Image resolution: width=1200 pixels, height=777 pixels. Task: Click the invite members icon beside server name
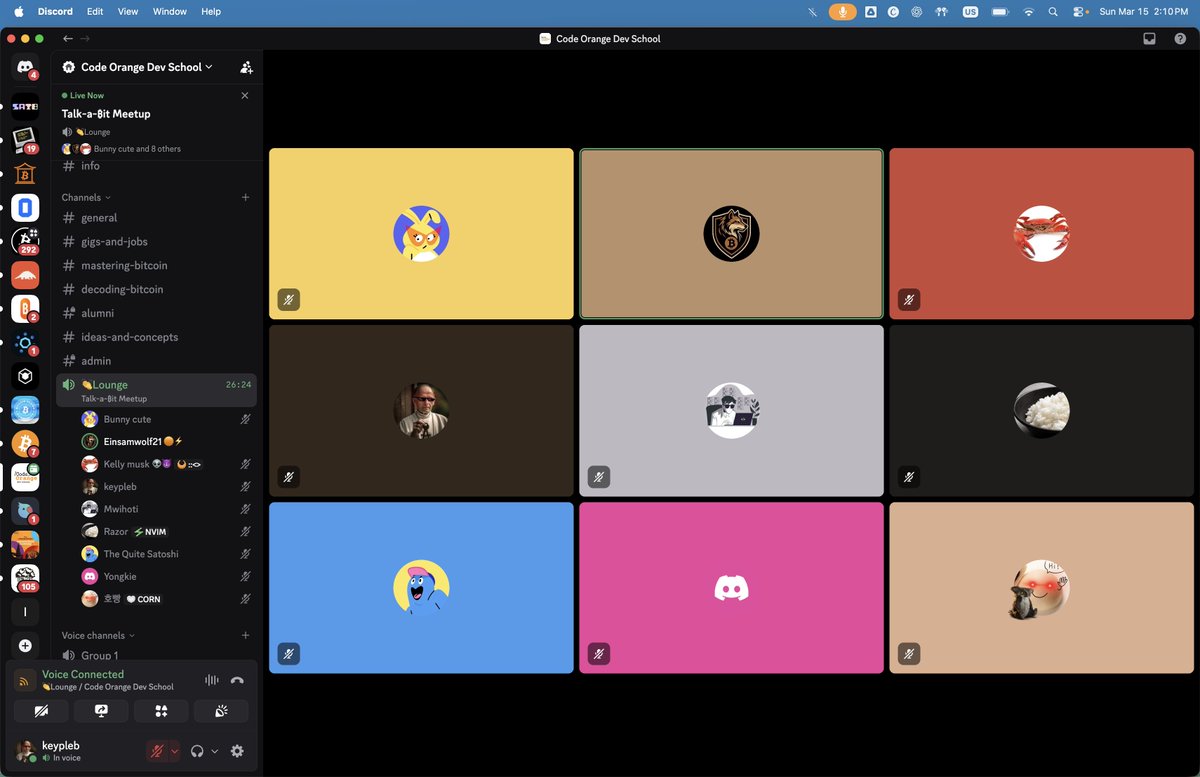tap(246, 67)
